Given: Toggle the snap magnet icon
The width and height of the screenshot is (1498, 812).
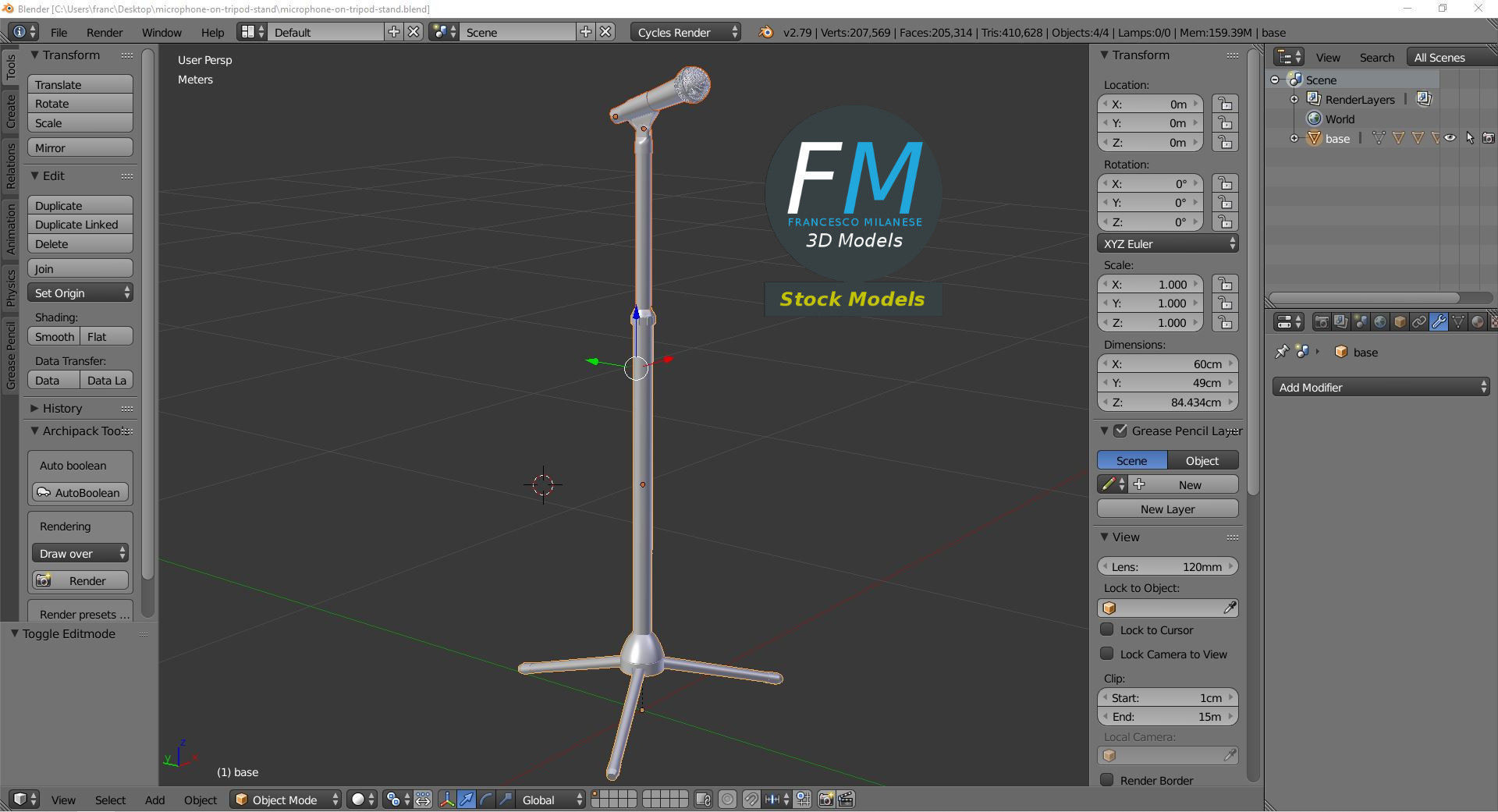Looking at the screenshot, I should pos(751,800).
